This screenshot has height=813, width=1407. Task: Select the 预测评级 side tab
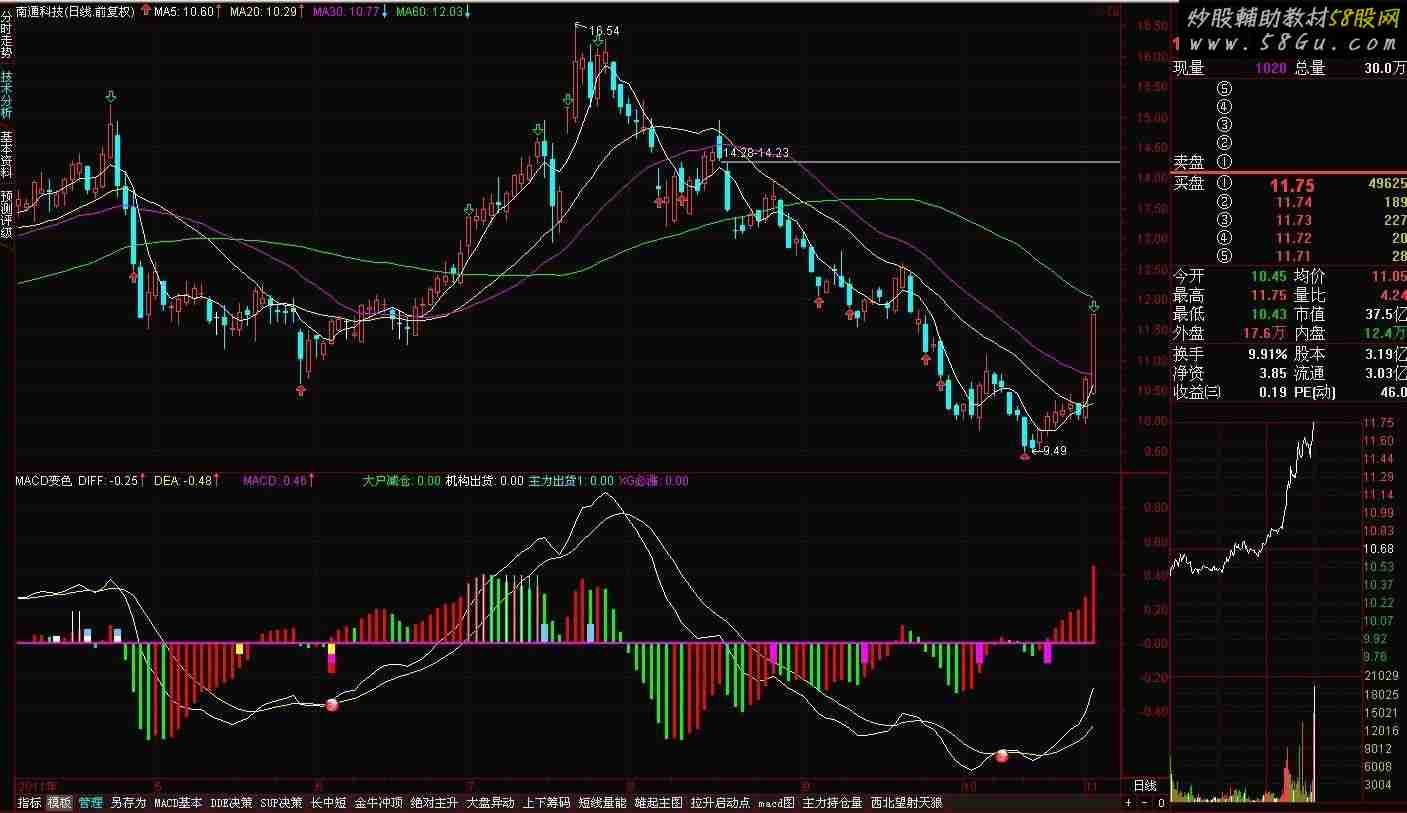[7, 214]
